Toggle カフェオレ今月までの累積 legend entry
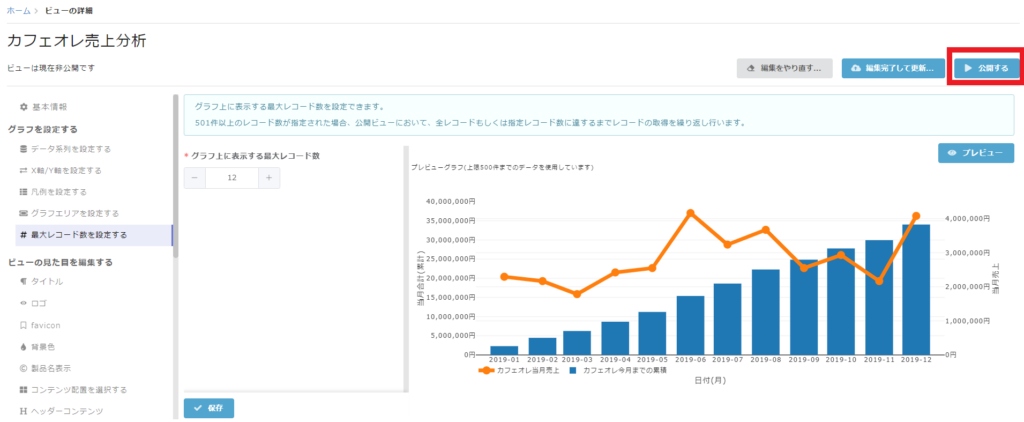This screenshot has width=1024, height=422. coord(618,370)
